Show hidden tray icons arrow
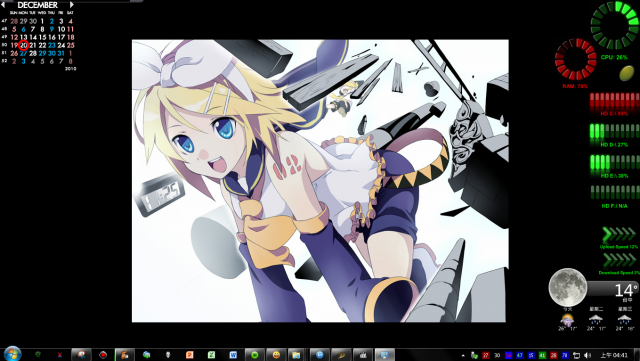 tap(463, 355)
